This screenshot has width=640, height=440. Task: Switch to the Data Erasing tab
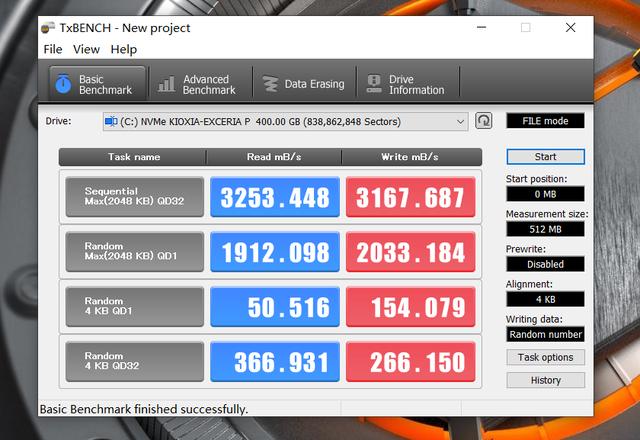click(x=304, y=84)
